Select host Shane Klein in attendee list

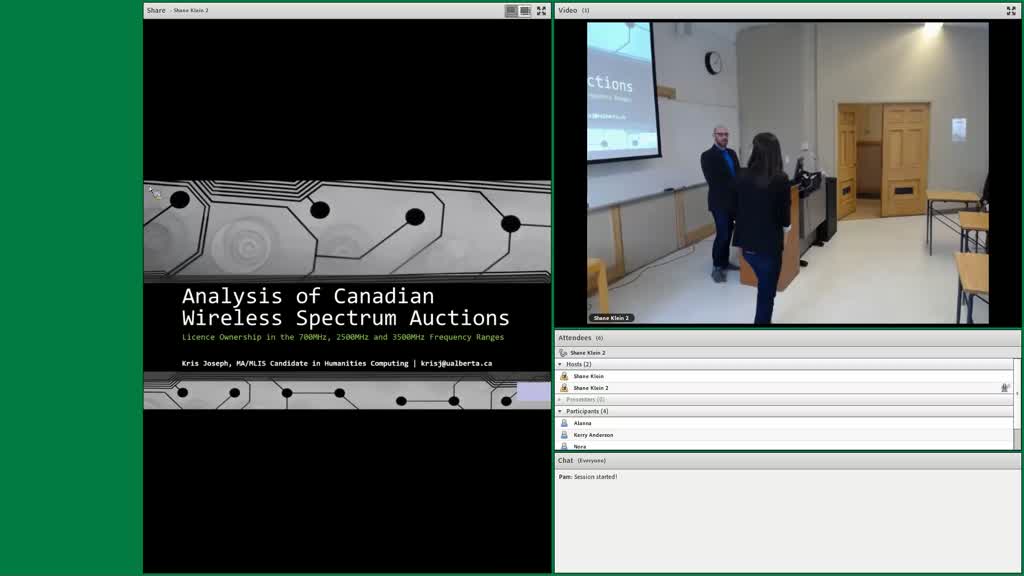click(x=784, y=376)
